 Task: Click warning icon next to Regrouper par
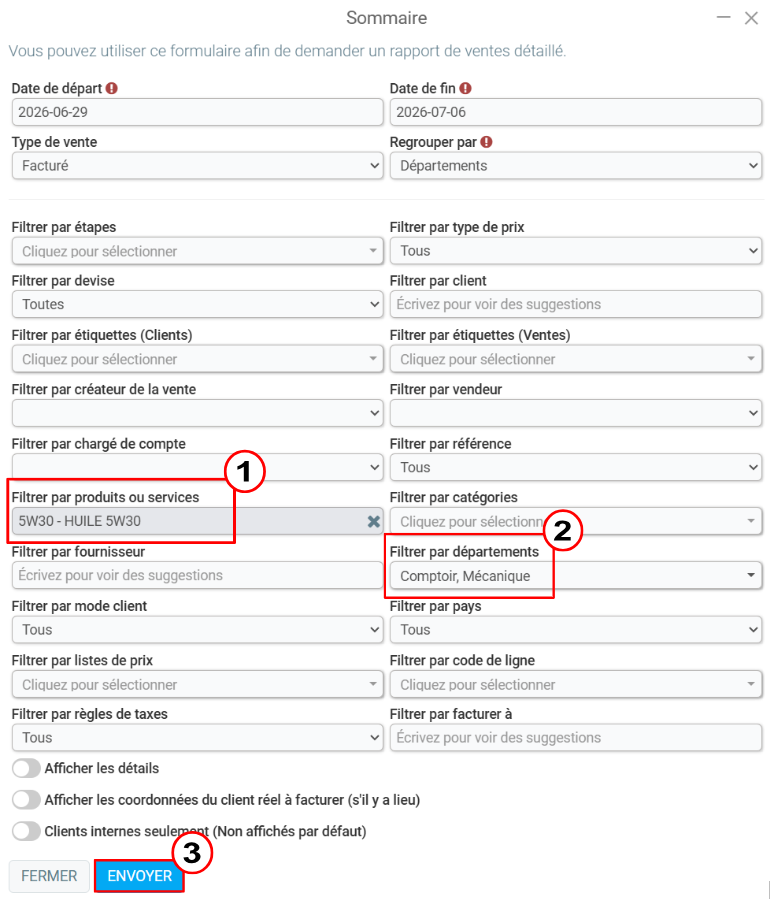coord(486,142)
